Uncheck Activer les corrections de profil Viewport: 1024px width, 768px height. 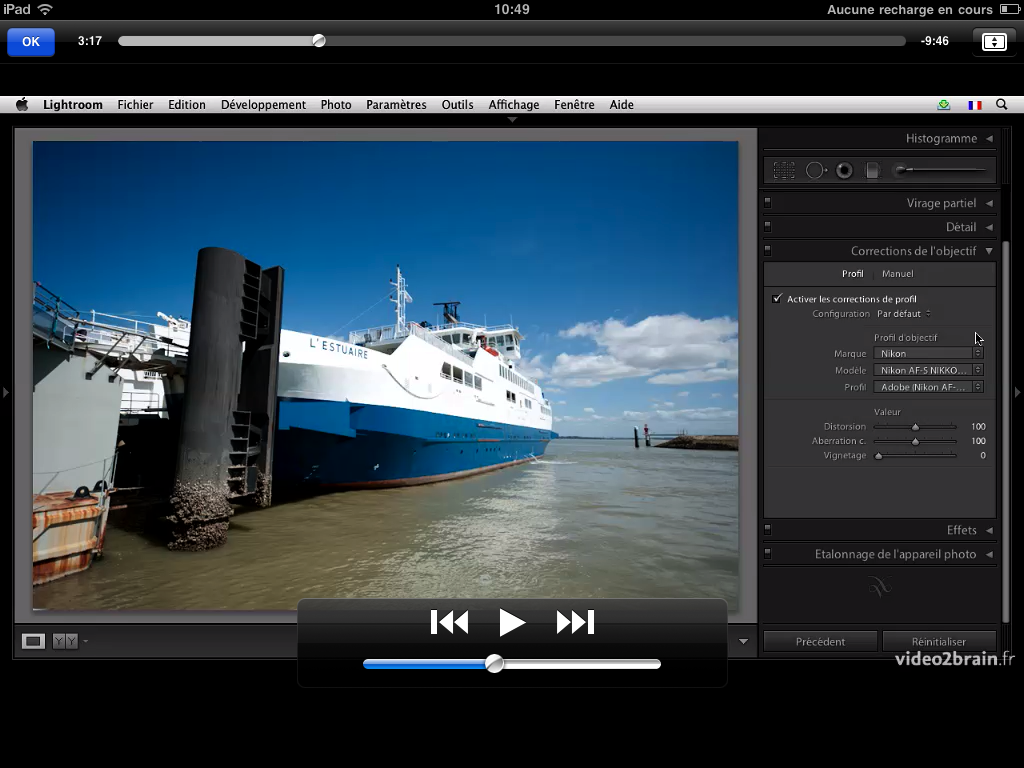click(776, 298)
